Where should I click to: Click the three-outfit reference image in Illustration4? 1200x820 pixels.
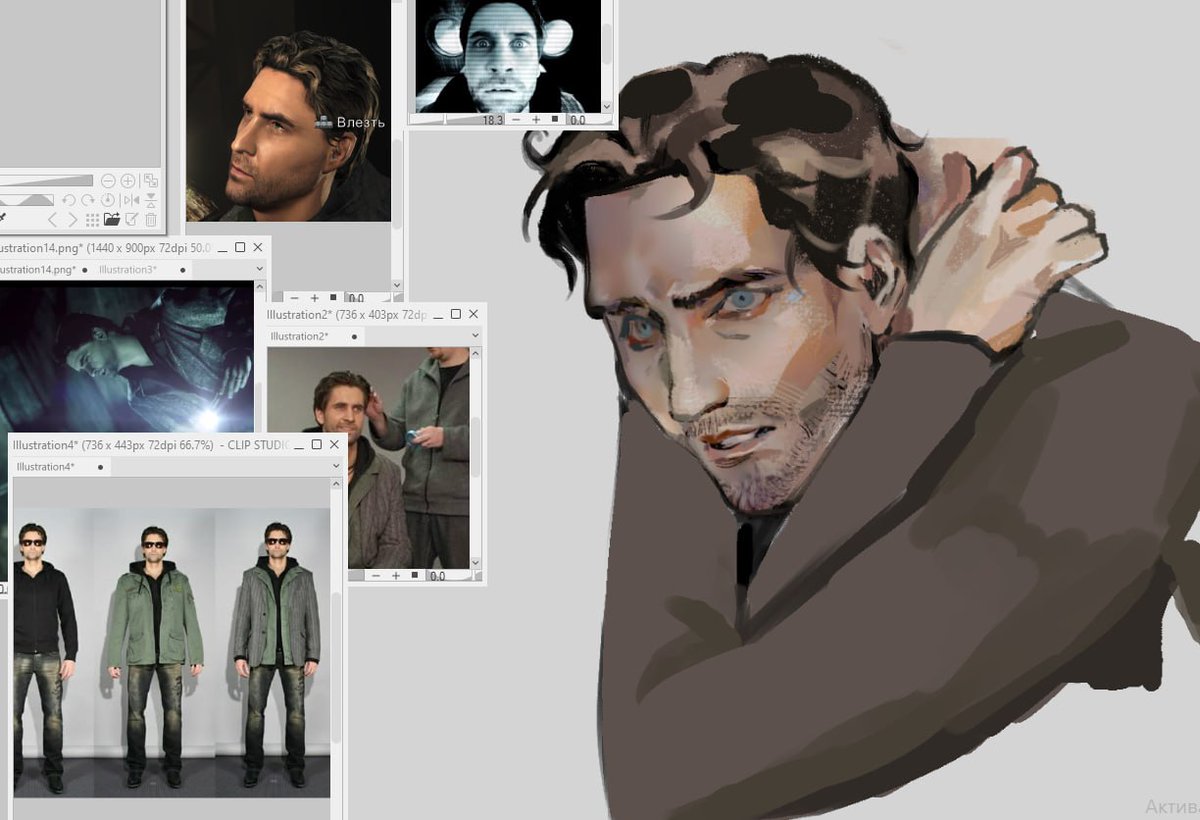pyautogui.click(x=172, y=652)
